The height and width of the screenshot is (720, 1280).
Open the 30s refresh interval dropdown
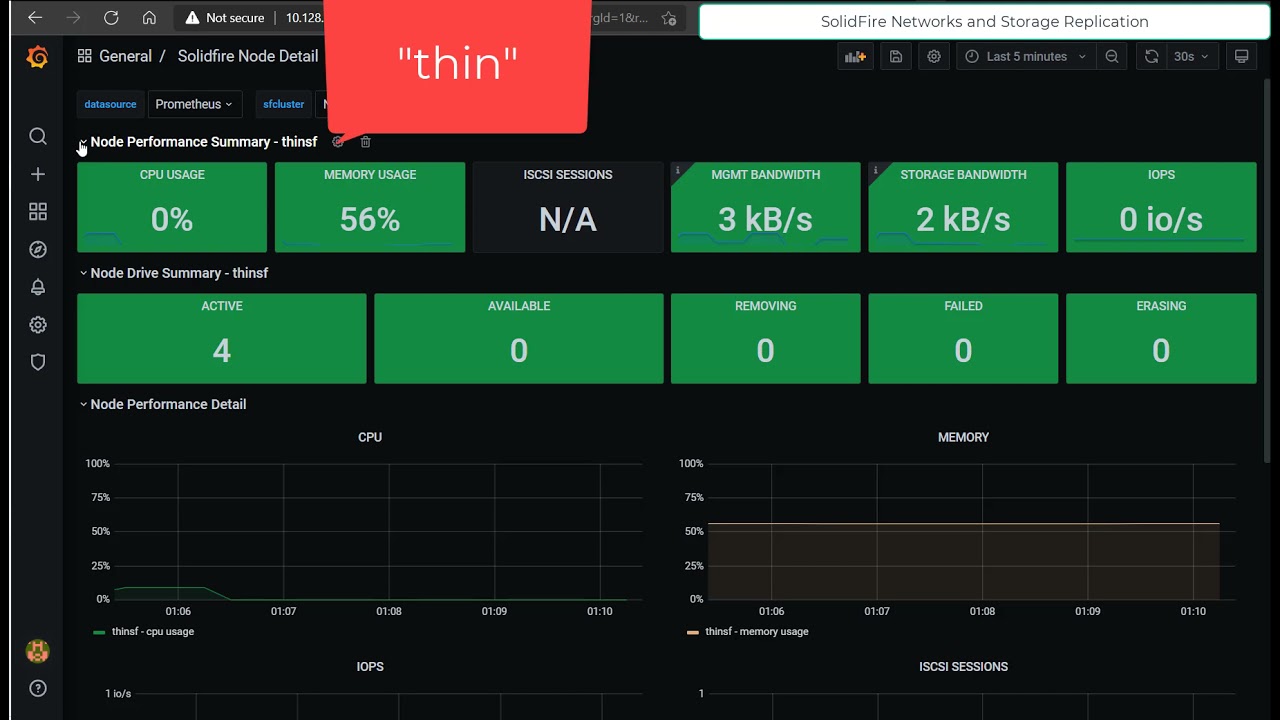[1190, 57]
